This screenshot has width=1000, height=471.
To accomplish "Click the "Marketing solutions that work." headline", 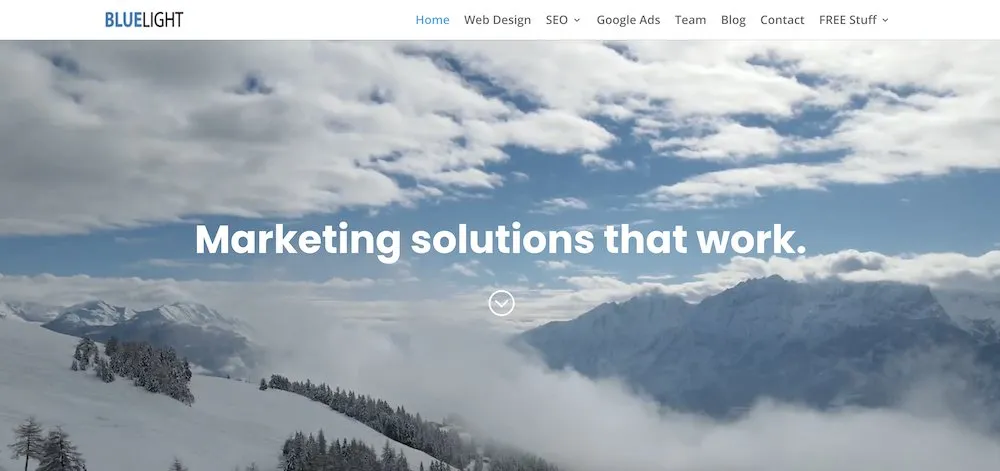I will [501, 240].
